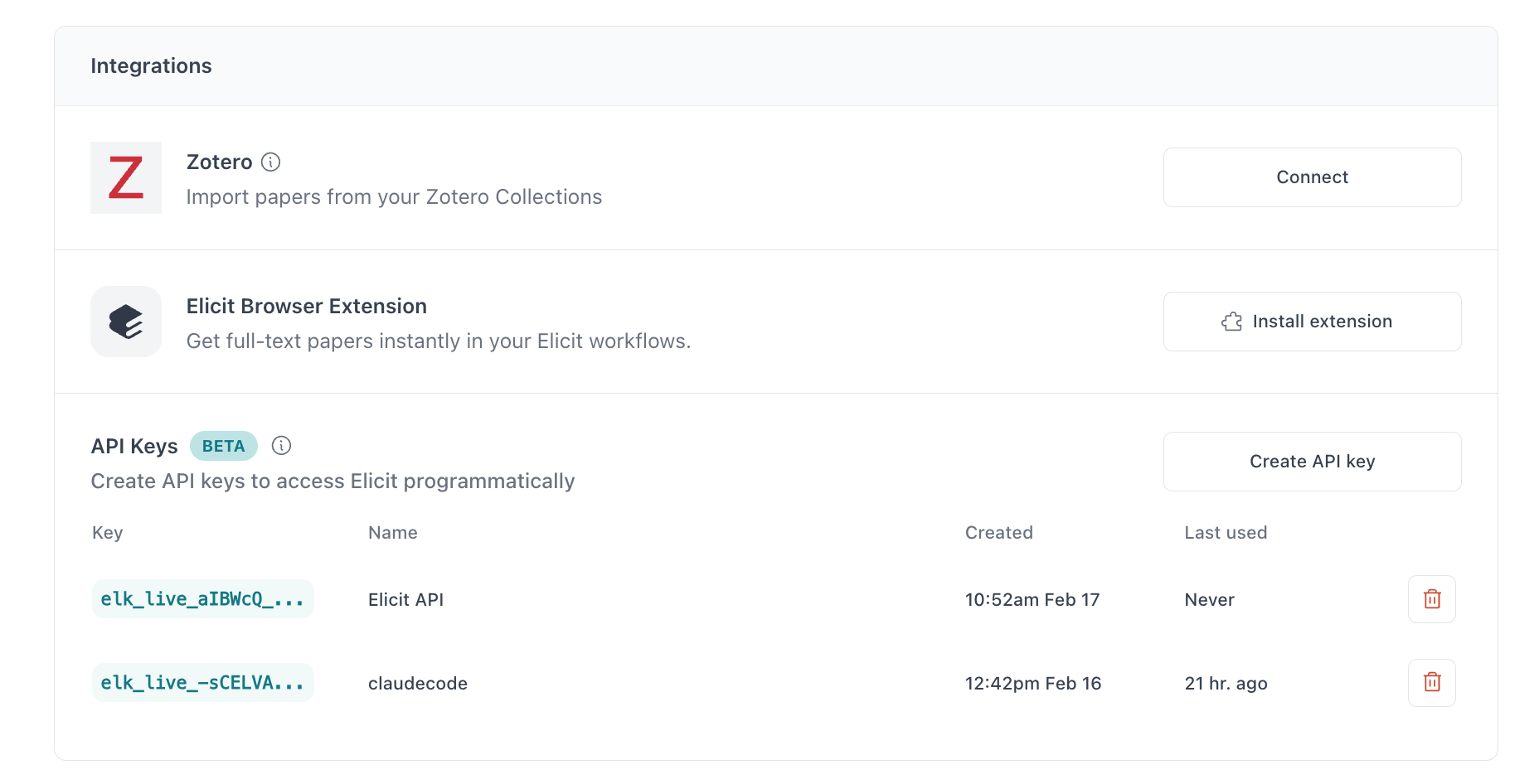Click the BETA badge near API Keys
This screenshot has height=784, width=1539.
point(224,446)
